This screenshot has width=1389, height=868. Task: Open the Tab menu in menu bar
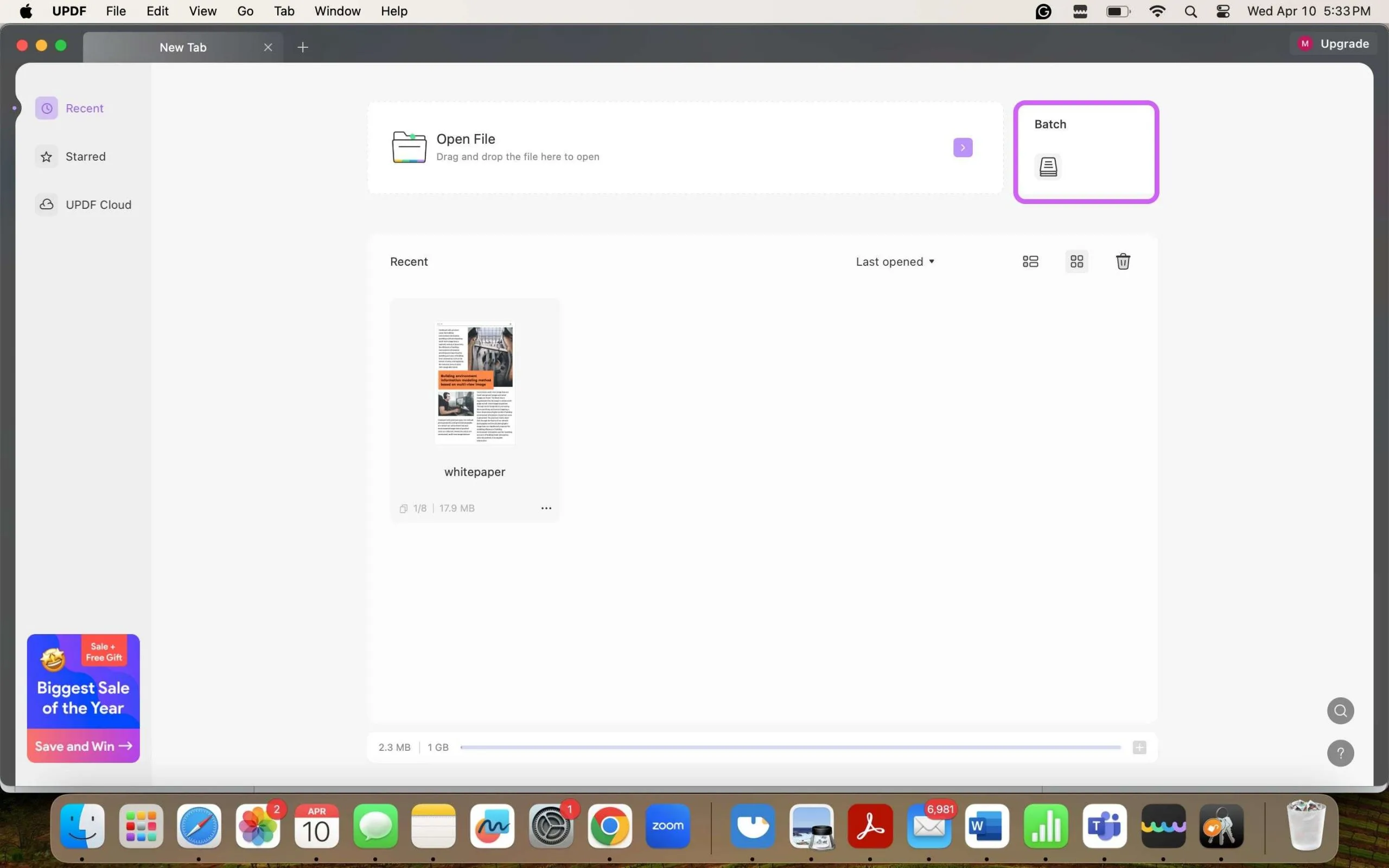(x=284, y=11)
